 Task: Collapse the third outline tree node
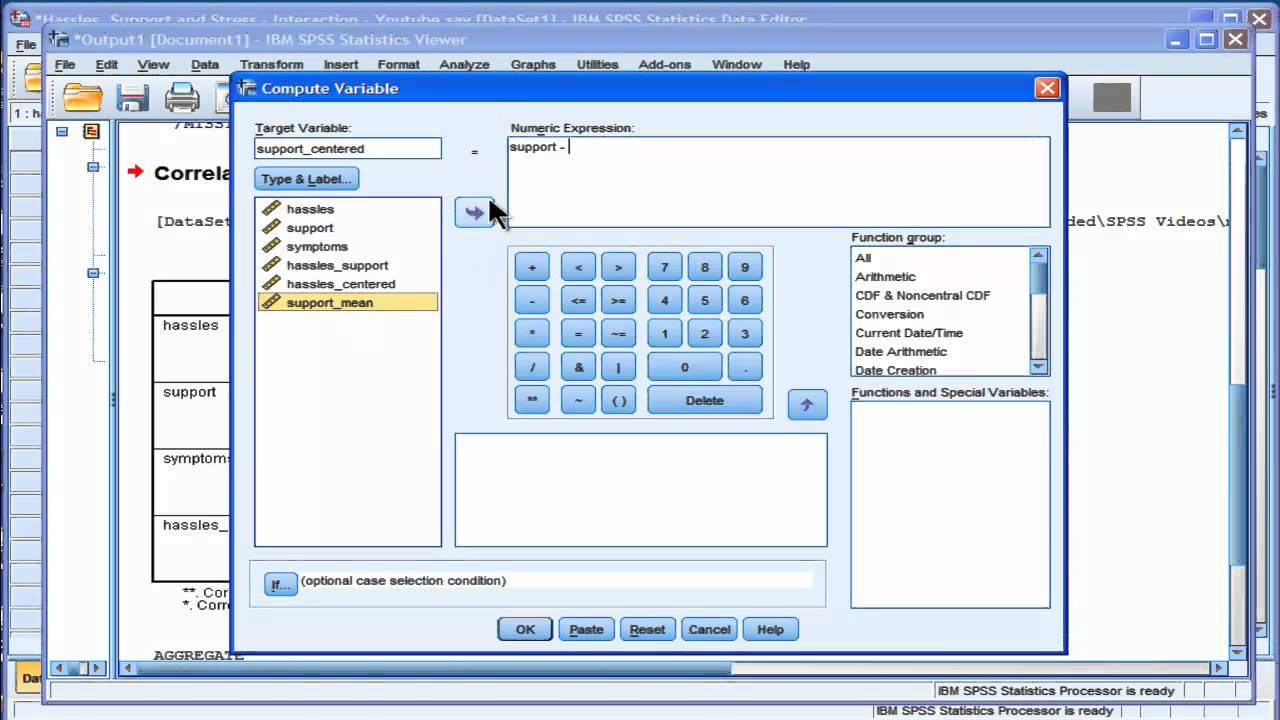tap(93, 273)
